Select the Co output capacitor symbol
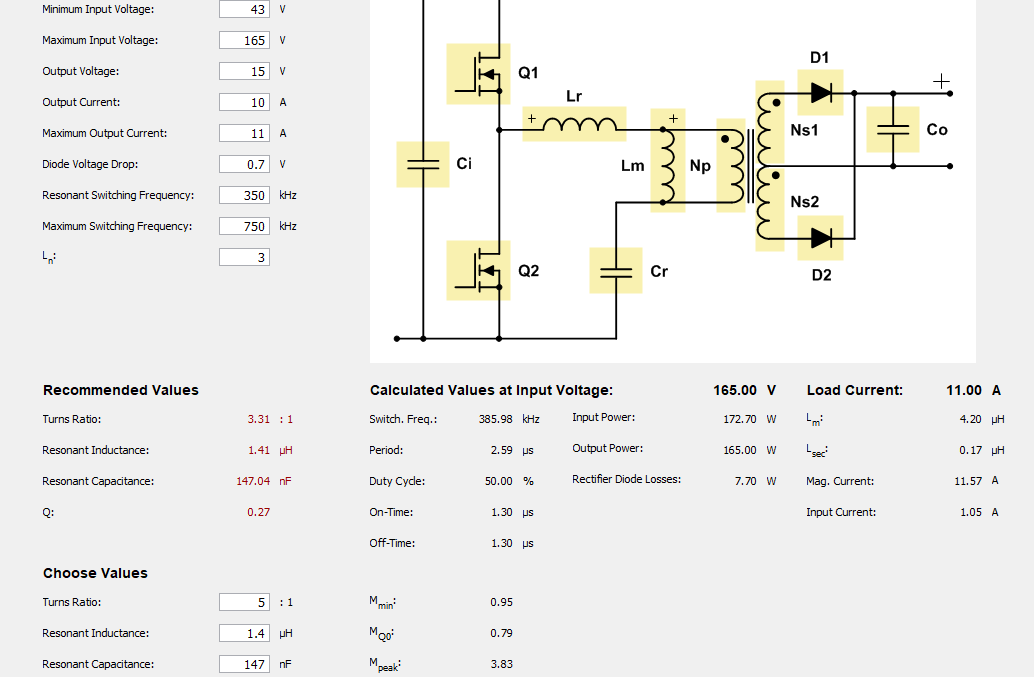1034x677 pixels. (x=892, y=129)
